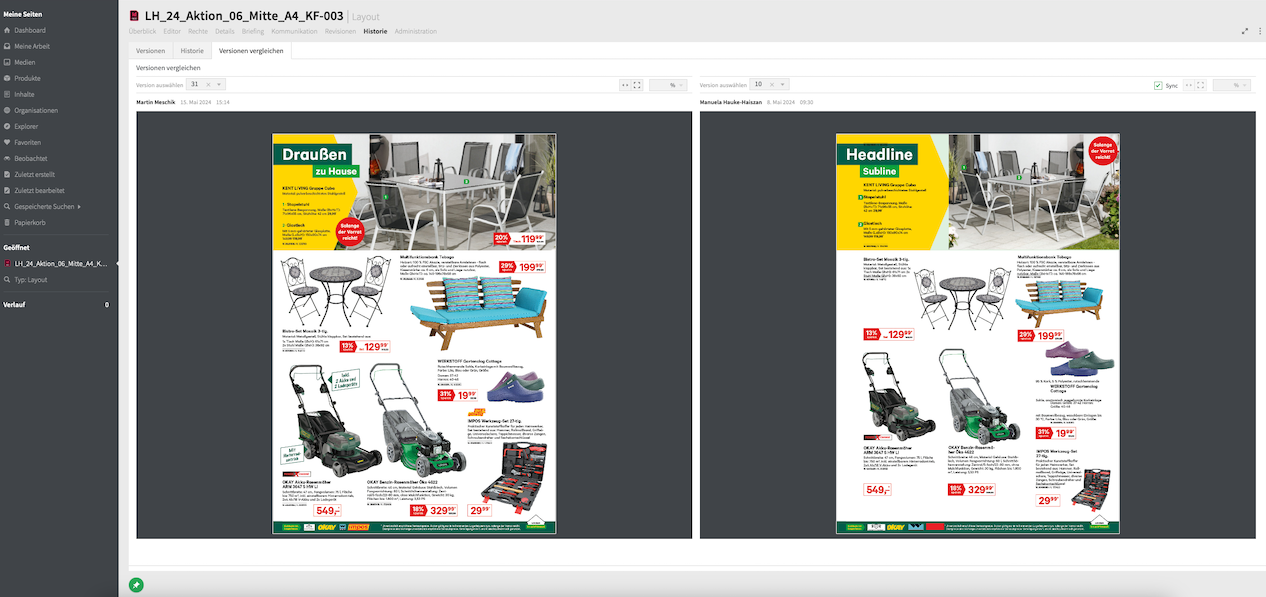The height and width of the screenshot is (597, 1266).
Task: Open the Kommunikation menu item
Action: point(294,31)
